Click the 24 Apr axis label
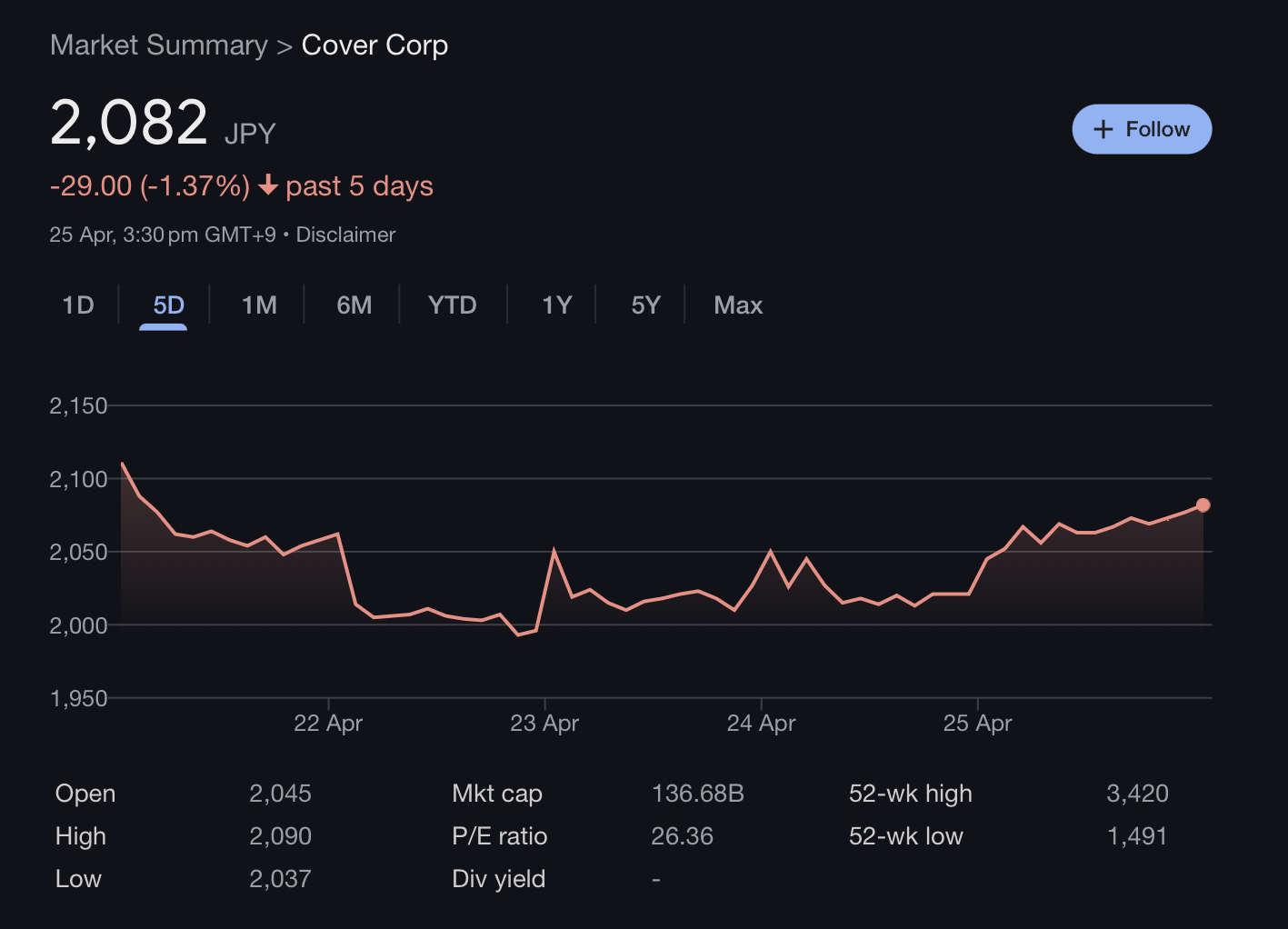Screen dimensions: 1288x929 (x=761, y=724)
